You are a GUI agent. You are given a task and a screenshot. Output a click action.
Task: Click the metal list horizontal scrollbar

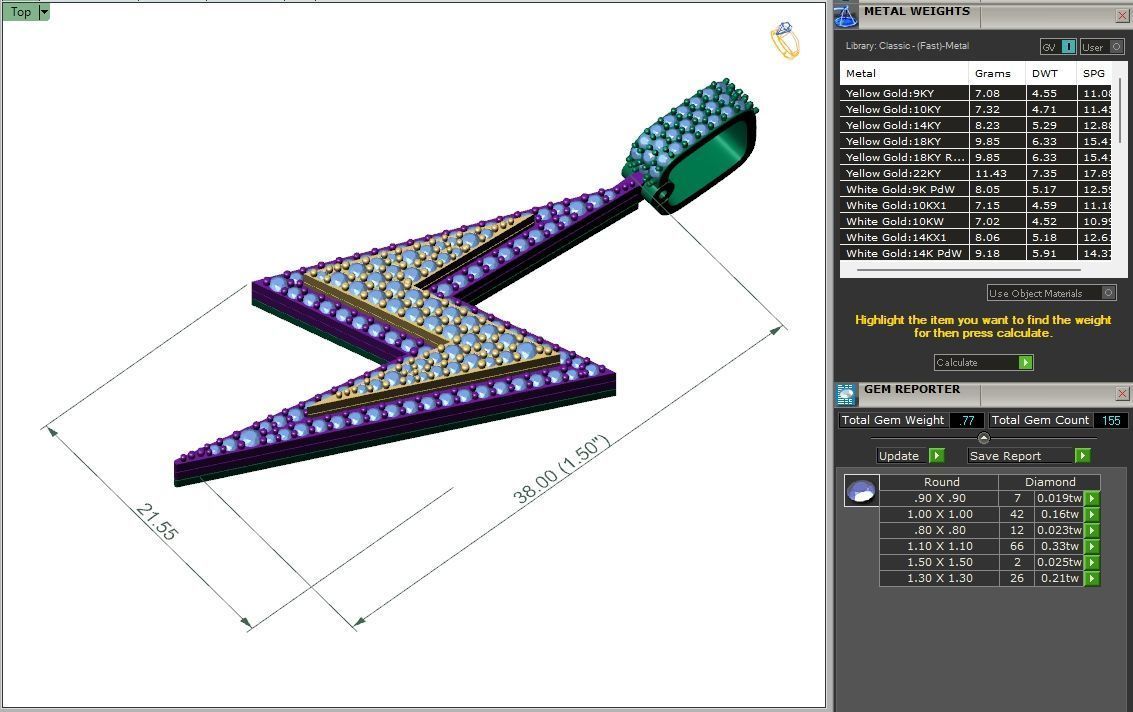pyautogui.click(x=968, y=270)
